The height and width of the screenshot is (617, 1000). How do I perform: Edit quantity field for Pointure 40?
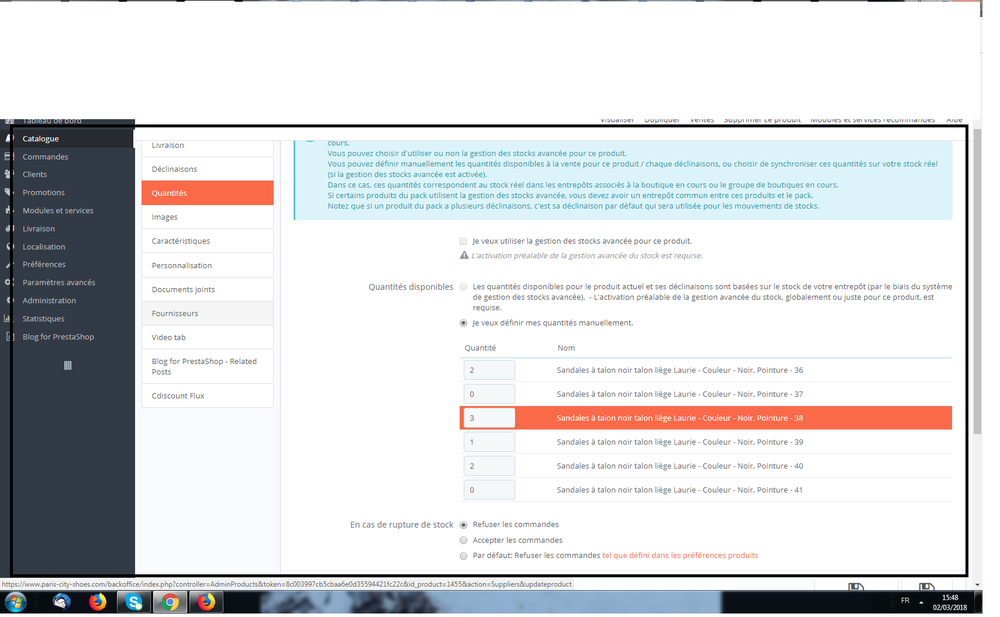point(489,466)
